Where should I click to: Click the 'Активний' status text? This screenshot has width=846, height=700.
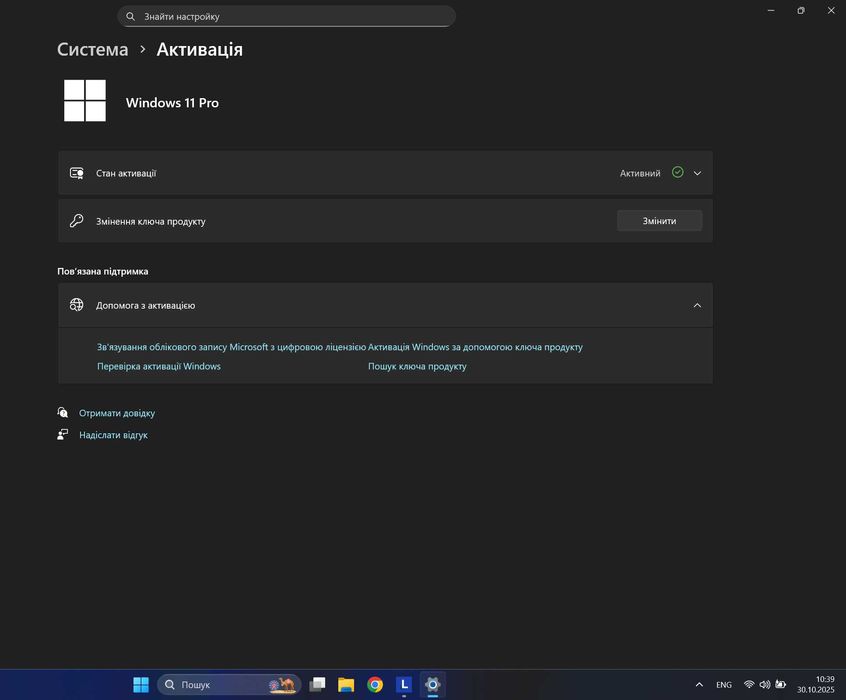[x=640, y=173]
